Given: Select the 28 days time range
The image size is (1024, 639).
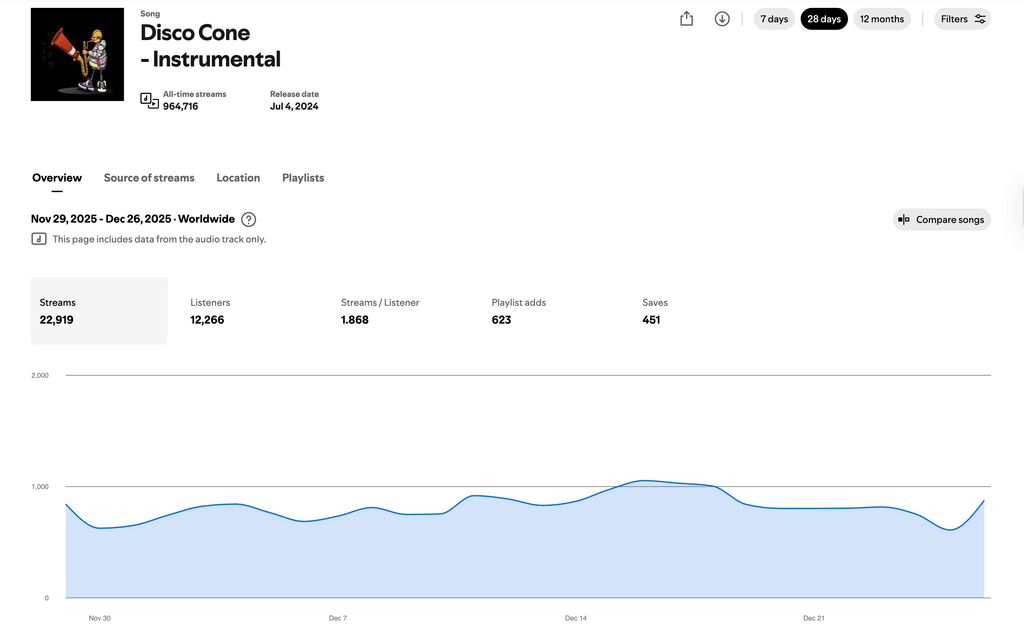Looking at the screenshot, I should tap(824, 19).
